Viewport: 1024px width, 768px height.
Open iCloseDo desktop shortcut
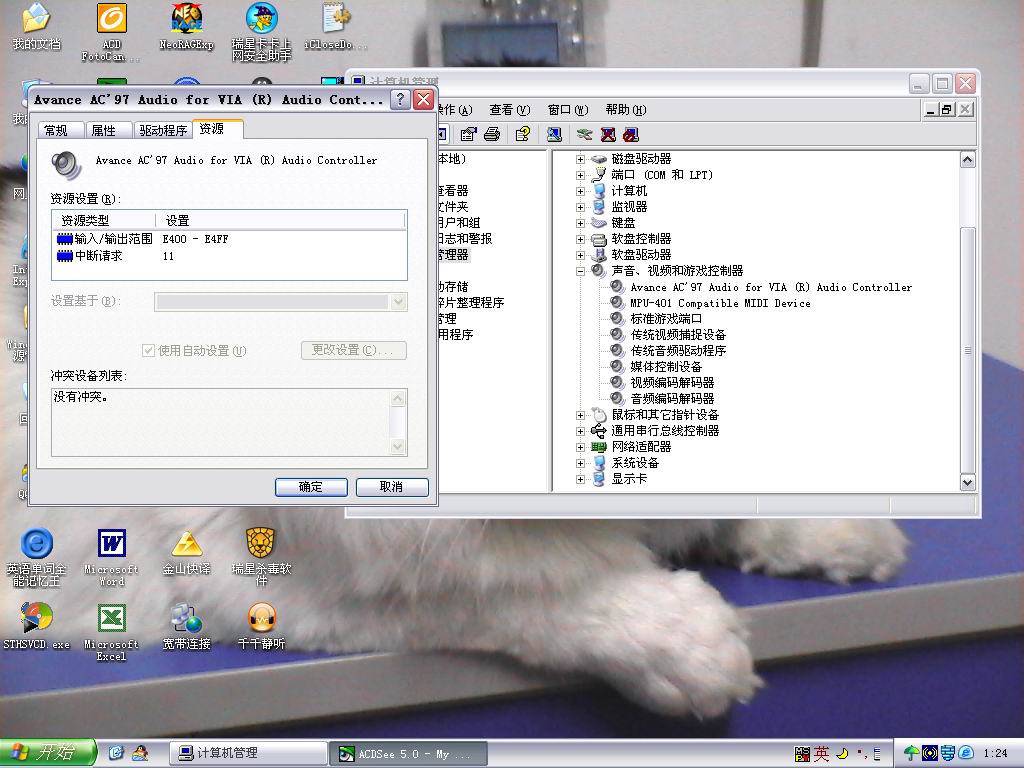click(x=336, y=26)
